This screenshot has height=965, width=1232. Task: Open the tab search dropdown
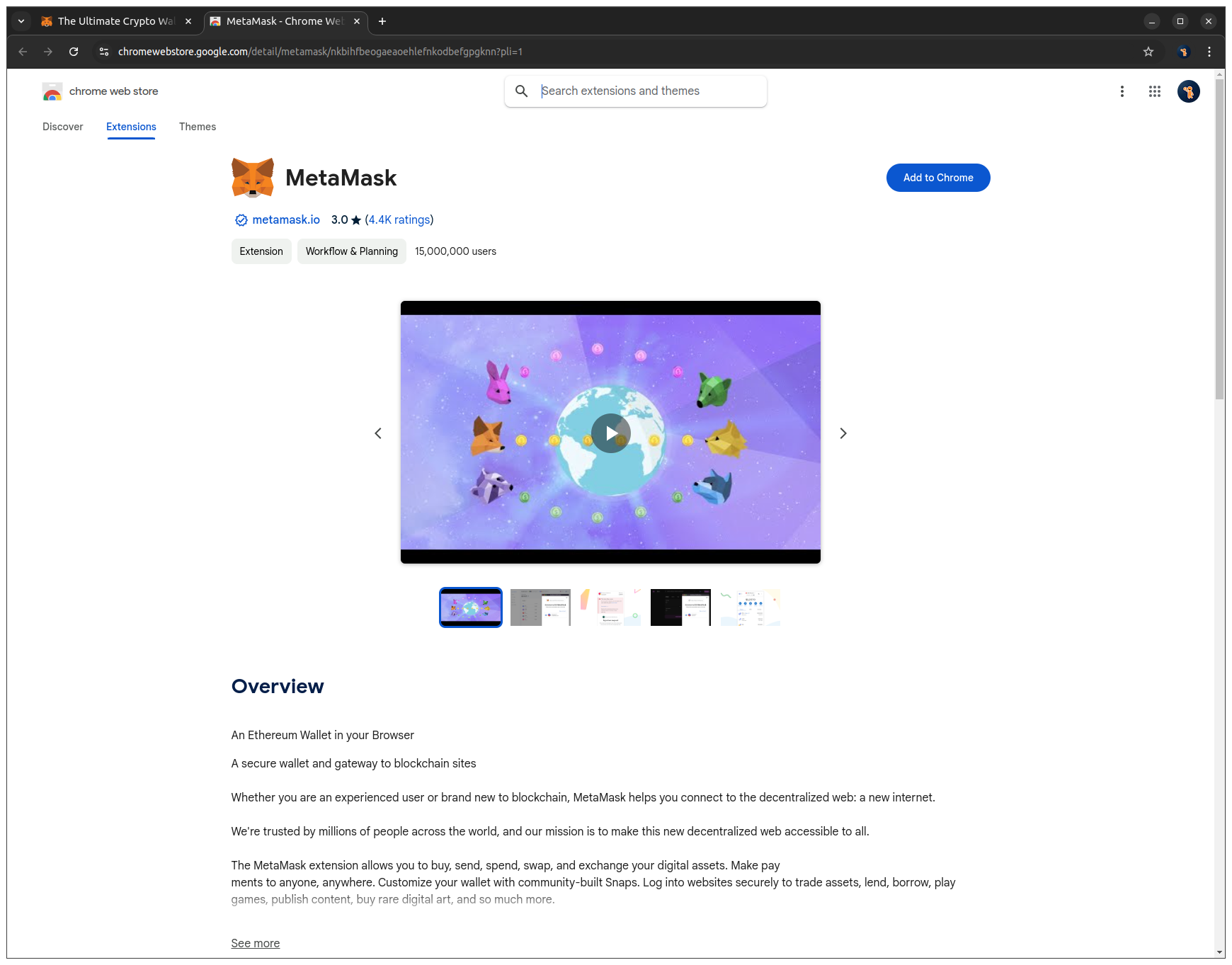point(21,21)
